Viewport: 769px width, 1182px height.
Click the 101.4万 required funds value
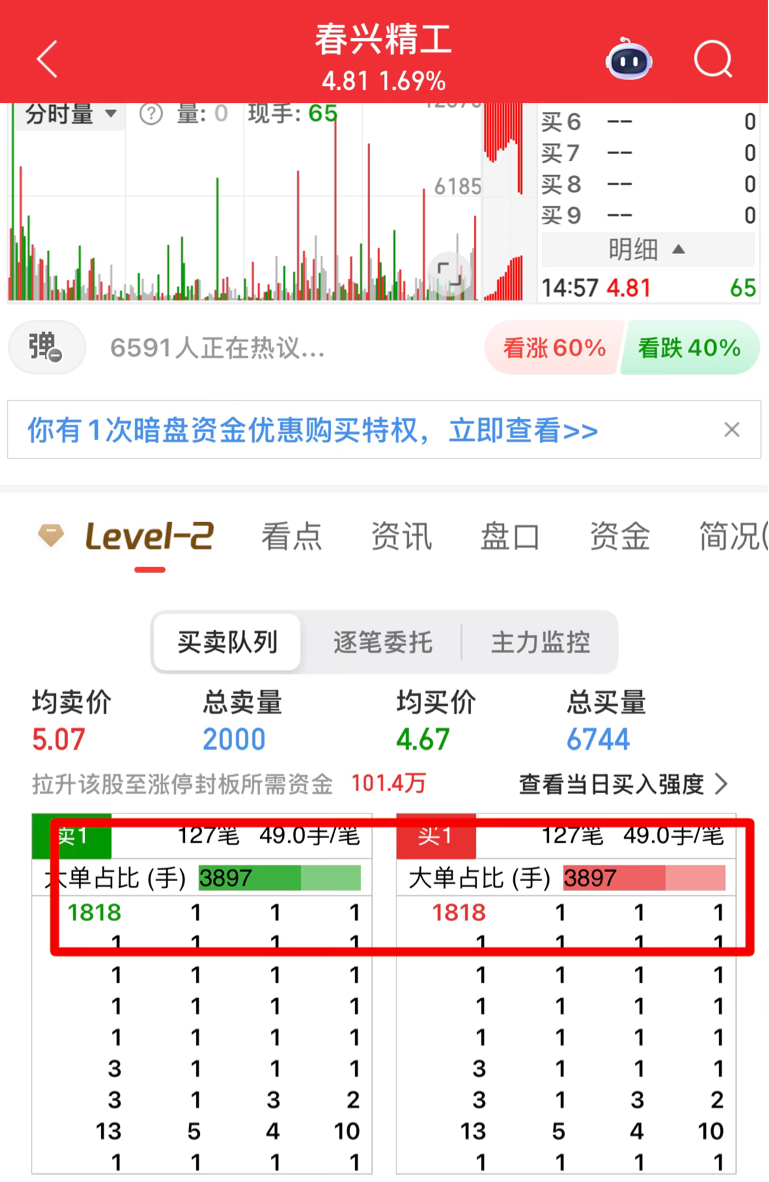[388, 783]
